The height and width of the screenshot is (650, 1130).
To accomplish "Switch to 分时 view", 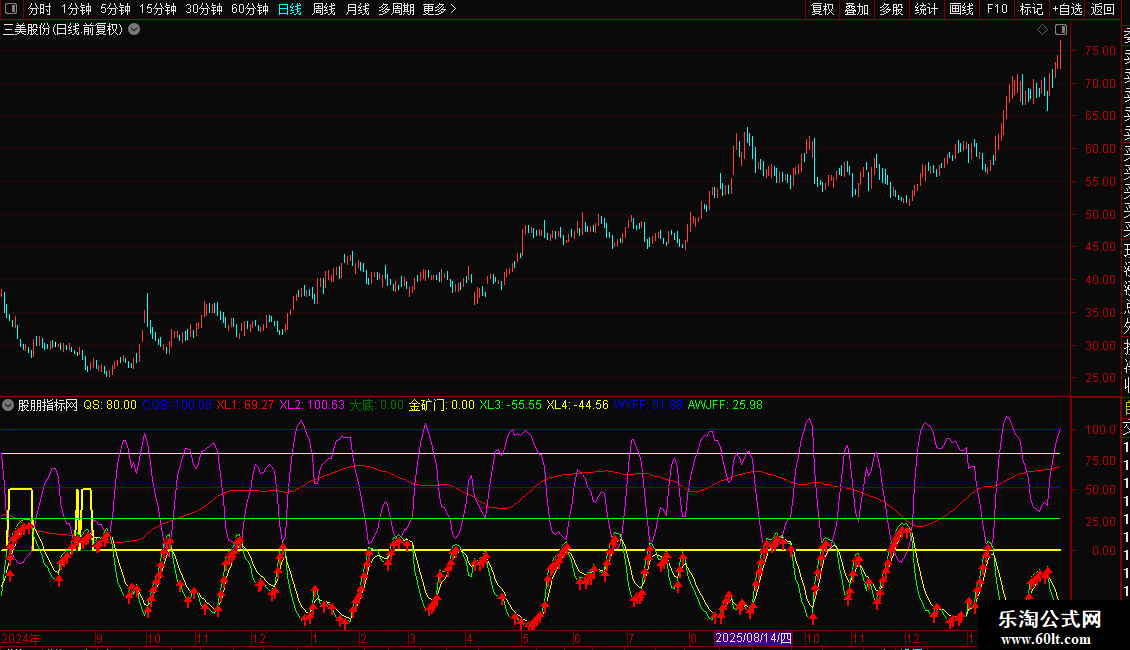I will pyautogui.click(x=40, y=9).
